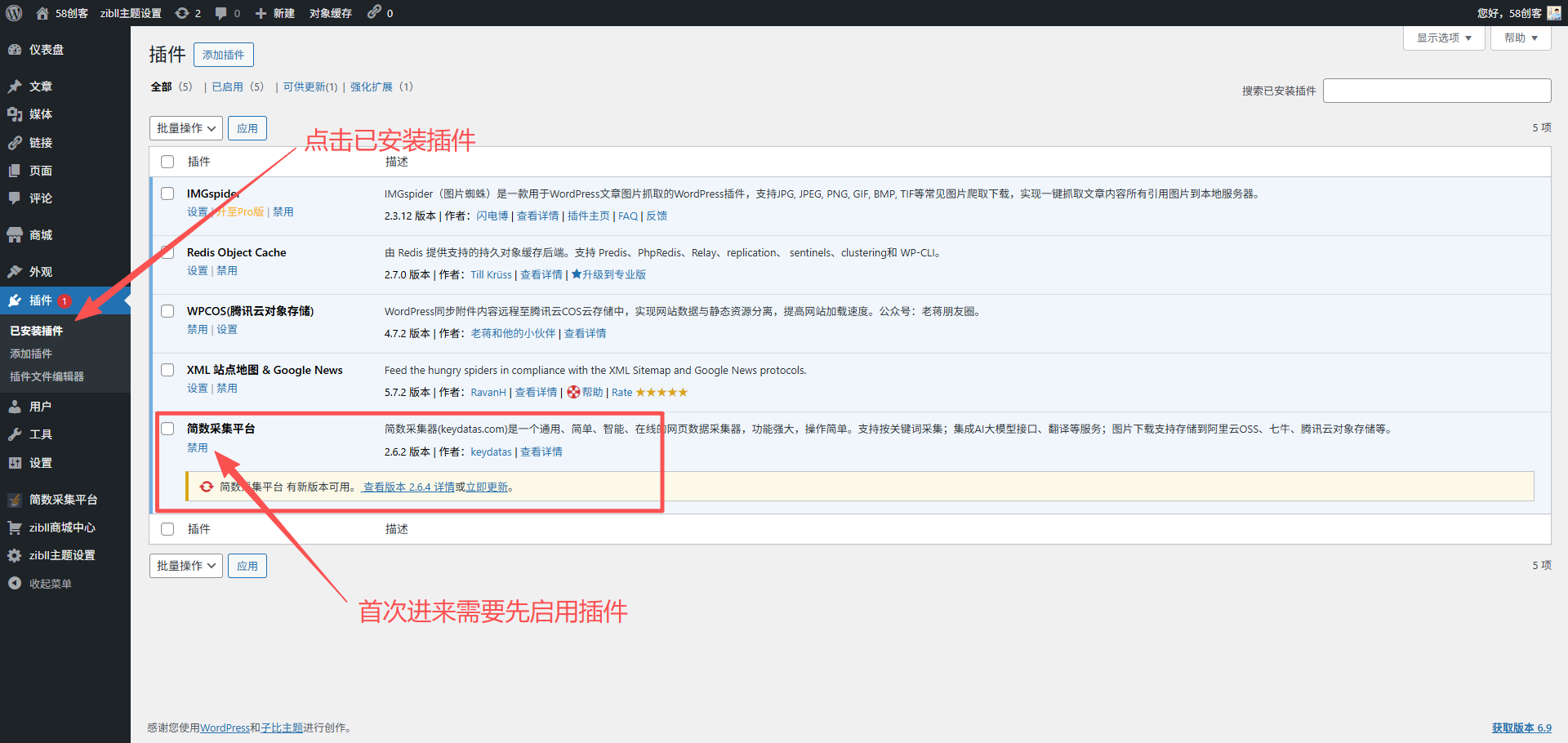
Task: Tick the Redis Object Cache checkbox
Action: [x=167, y=251]
